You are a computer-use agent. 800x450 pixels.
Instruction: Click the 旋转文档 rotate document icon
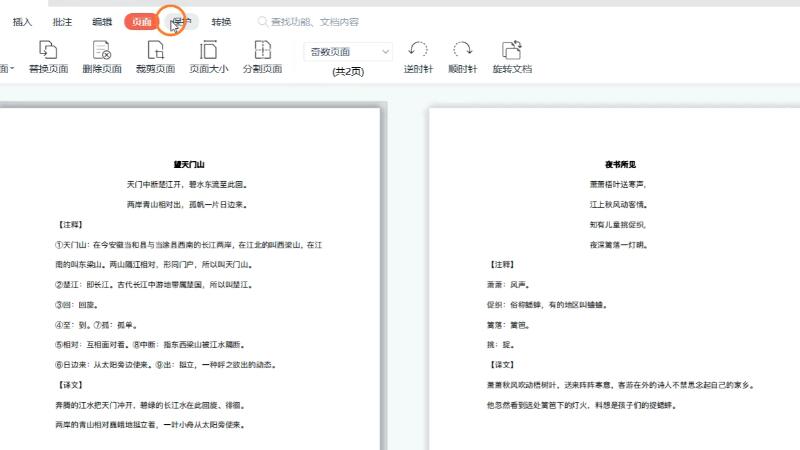click(x=511, y=57)
